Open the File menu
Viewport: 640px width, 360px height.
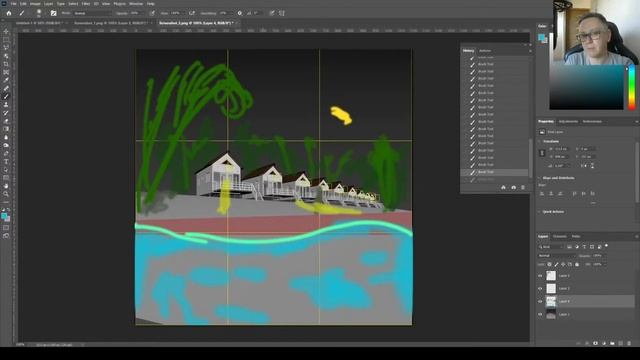(x=14, y=4)
